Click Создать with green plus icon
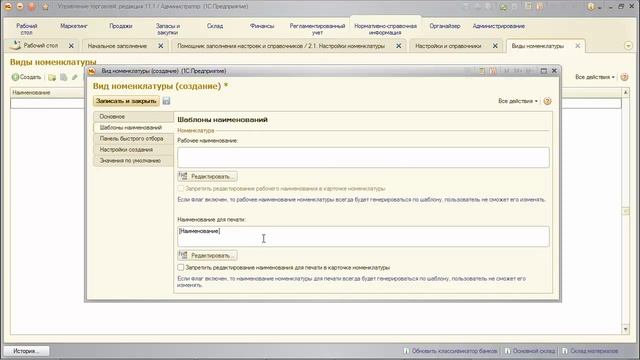640x360 pixels. 27,77
